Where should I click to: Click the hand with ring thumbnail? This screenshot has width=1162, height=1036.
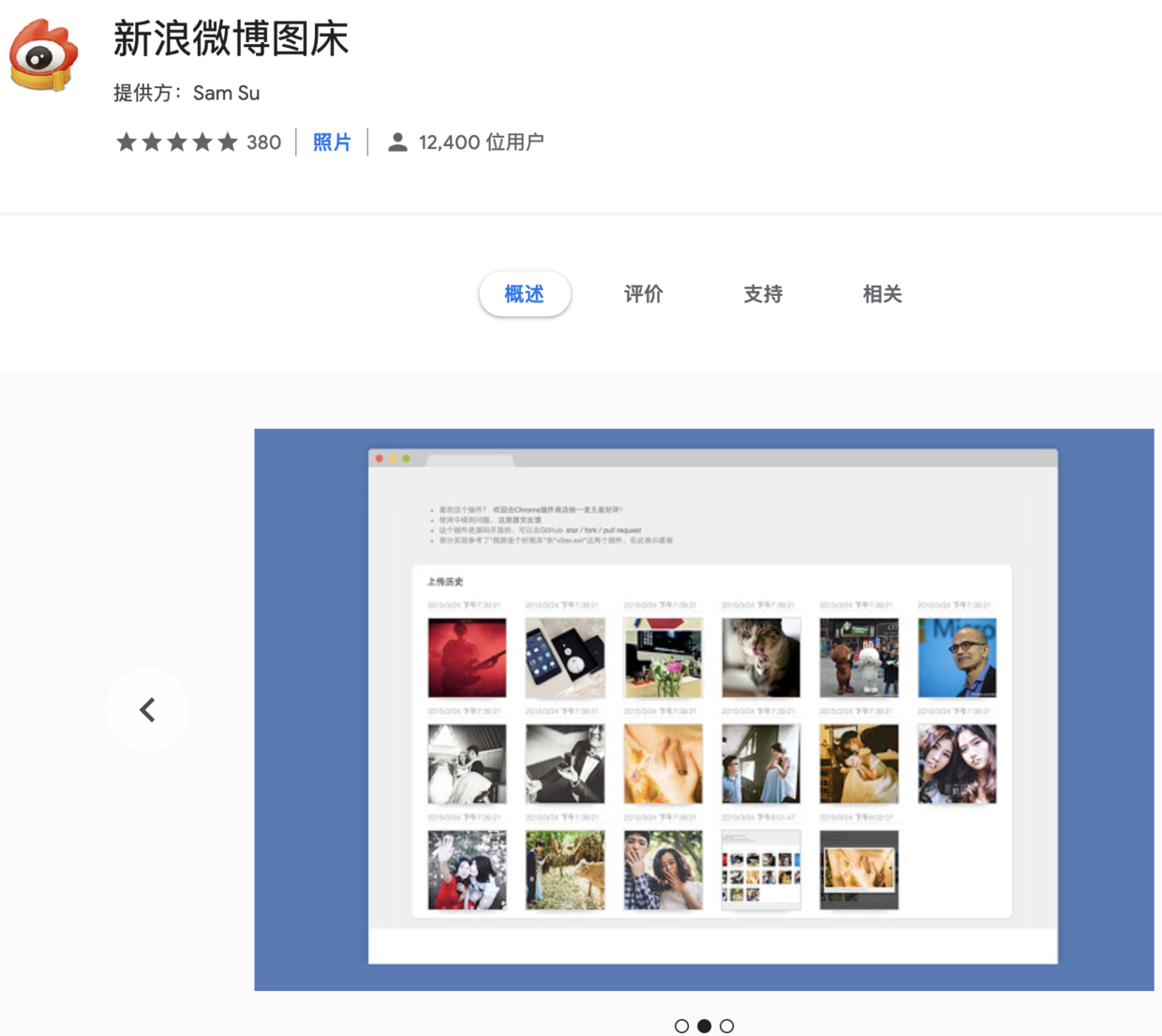(663, 764)
